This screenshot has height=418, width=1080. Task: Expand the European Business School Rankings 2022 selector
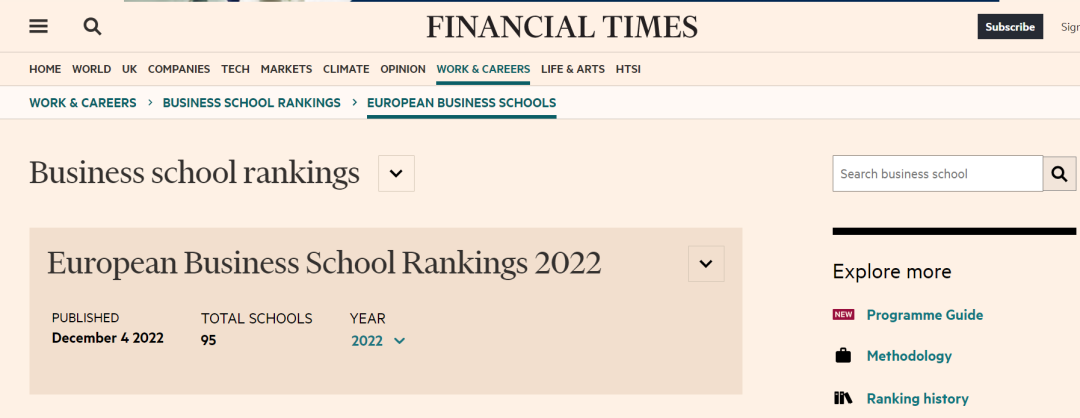706,264
